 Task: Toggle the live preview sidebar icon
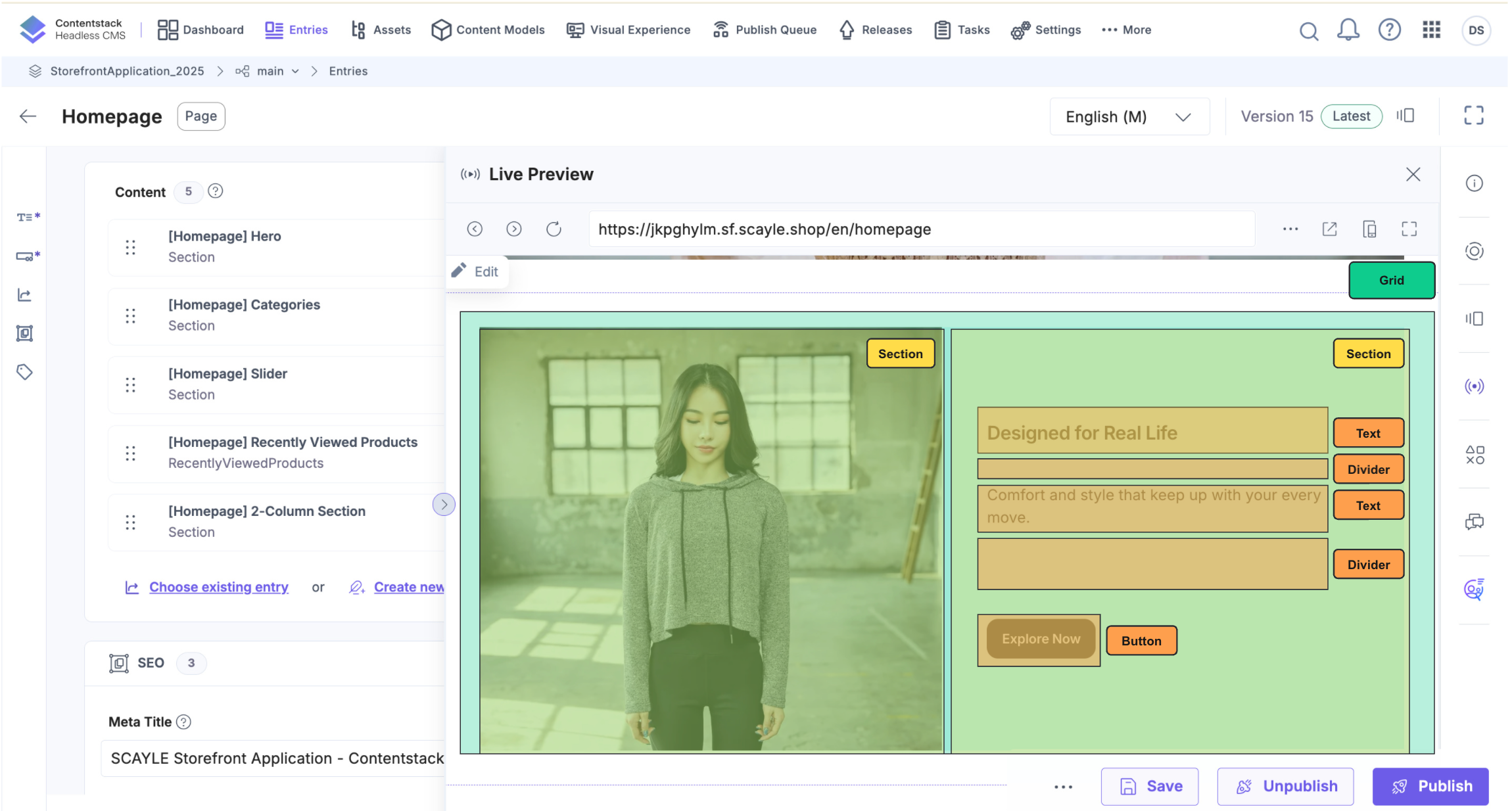(x=1474, y=386)
